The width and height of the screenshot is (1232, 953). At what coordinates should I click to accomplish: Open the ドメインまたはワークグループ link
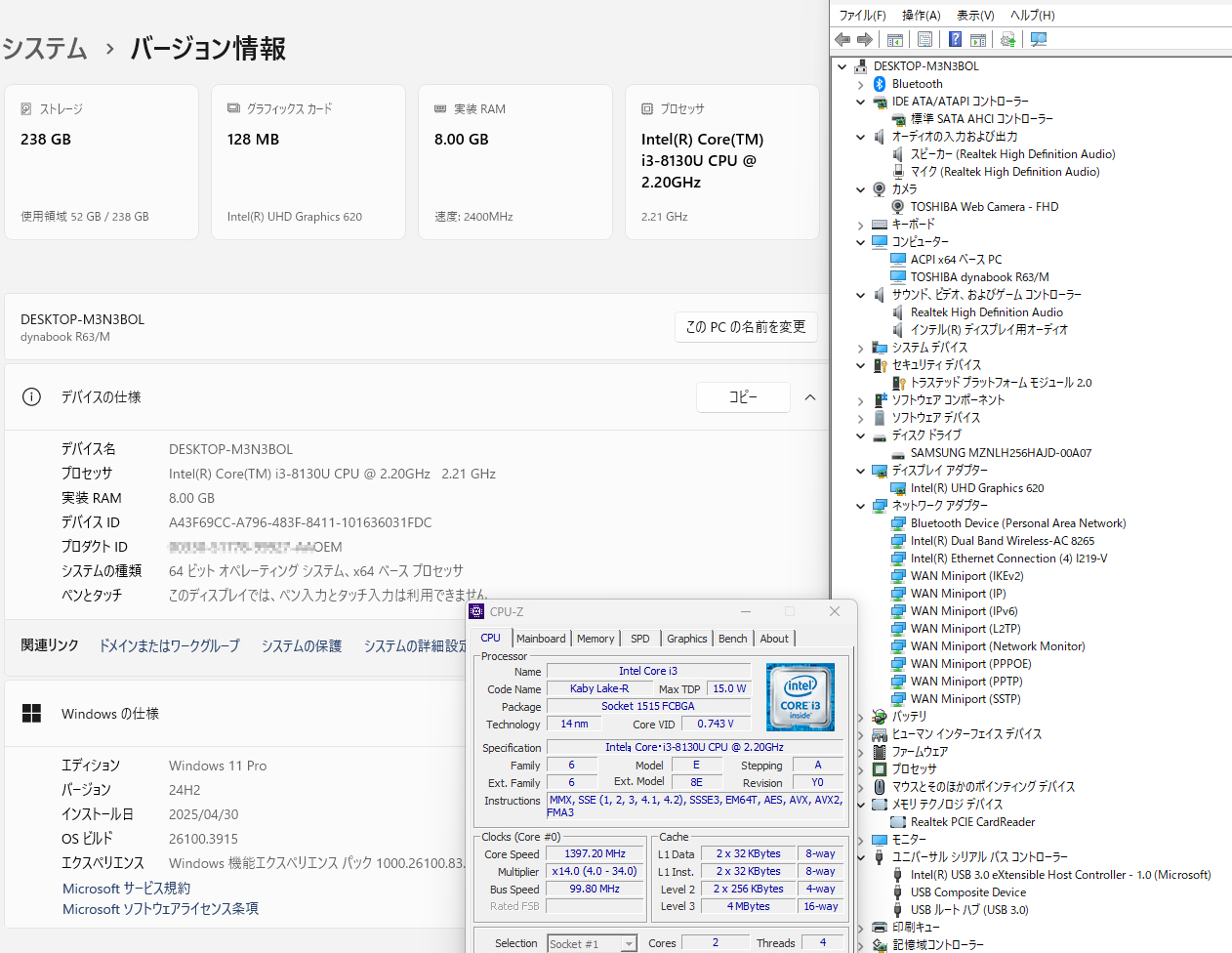pos(170,645)
